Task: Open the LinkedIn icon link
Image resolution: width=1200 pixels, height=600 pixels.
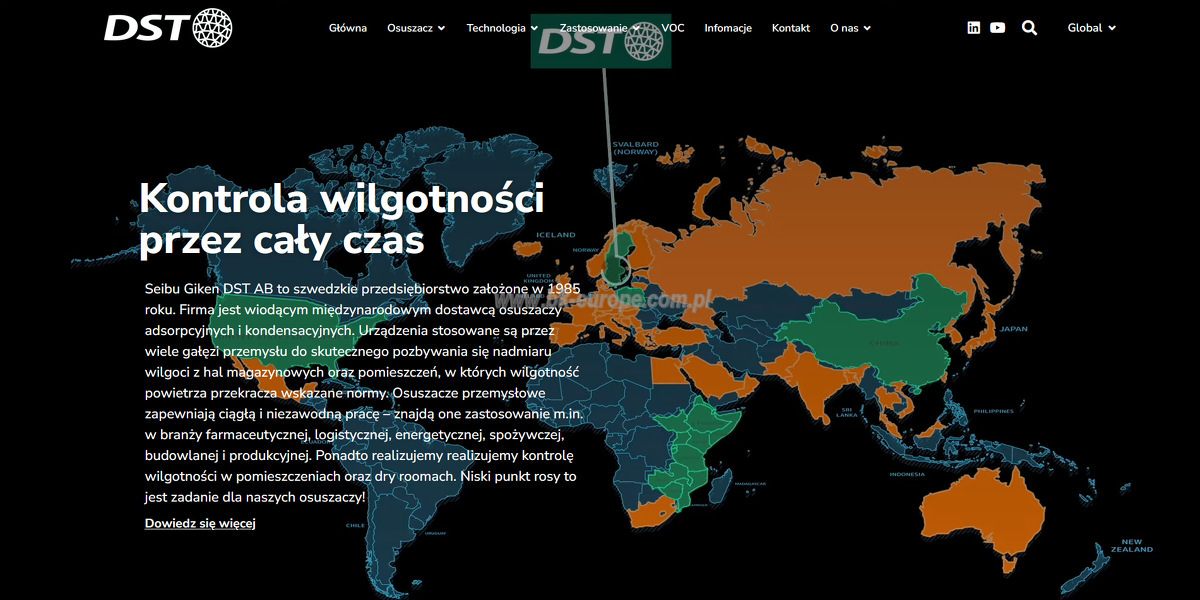Action: [x=974, y=28]
